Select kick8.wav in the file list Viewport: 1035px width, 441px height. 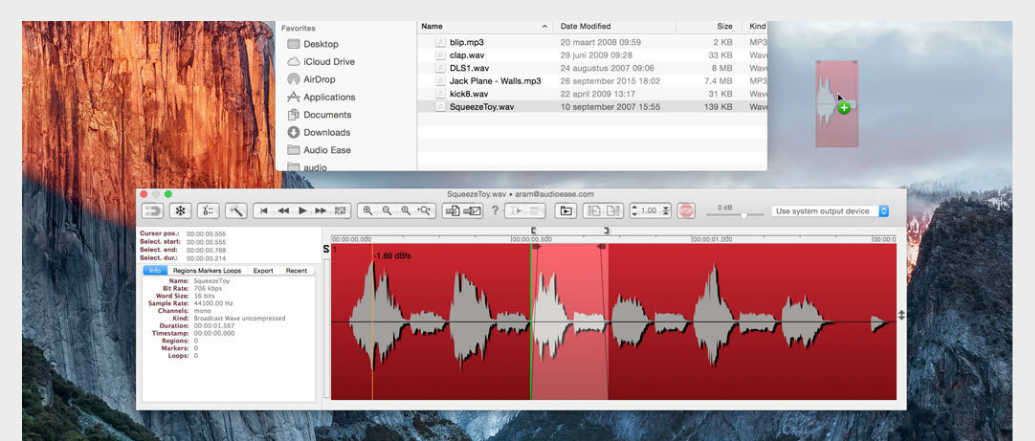point(468,93)
